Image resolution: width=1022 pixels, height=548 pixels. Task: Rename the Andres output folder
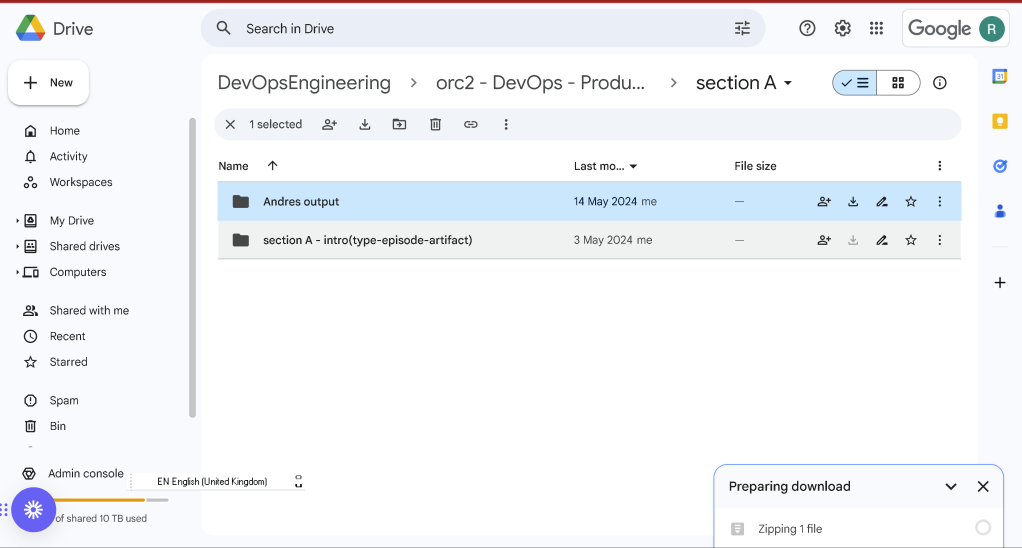click(882, 201)
